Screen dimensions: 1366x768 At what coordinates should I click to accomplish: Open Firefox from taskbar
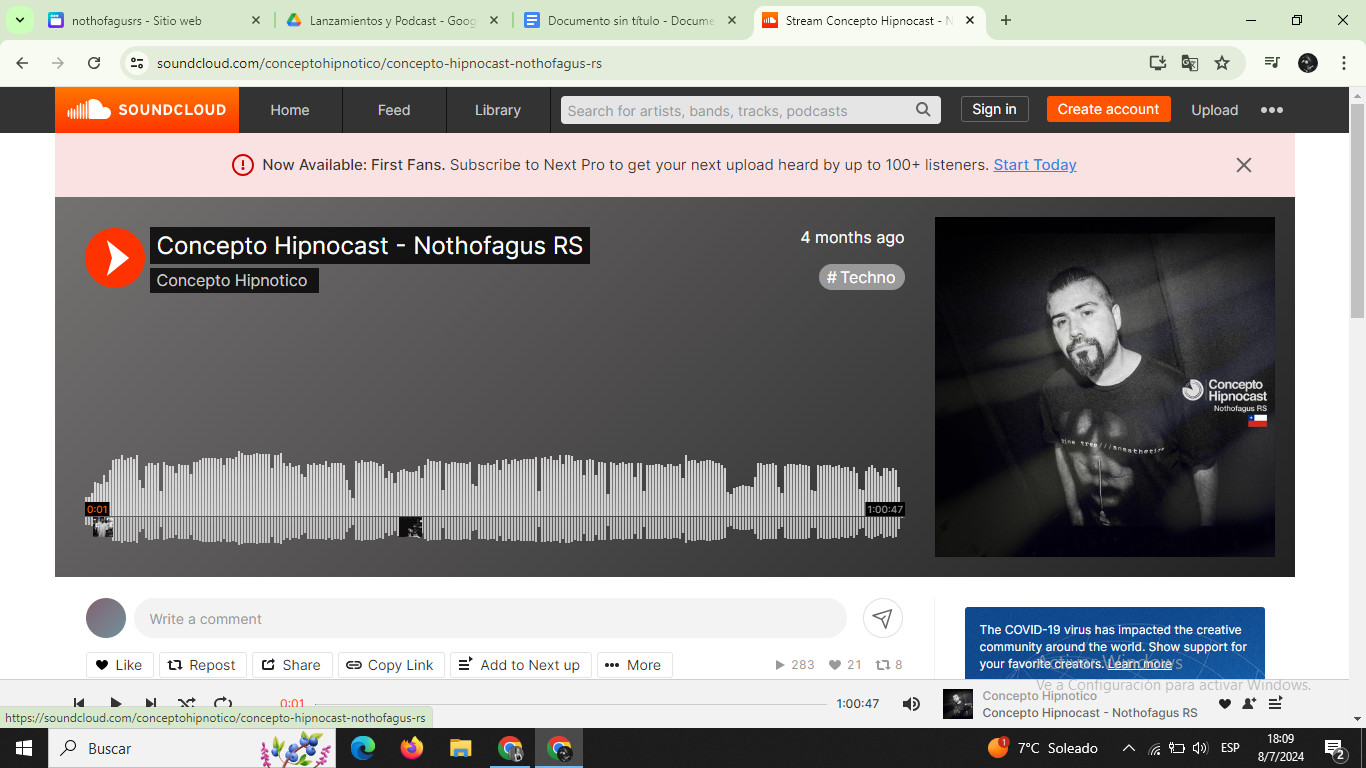[x=411, y=748]
